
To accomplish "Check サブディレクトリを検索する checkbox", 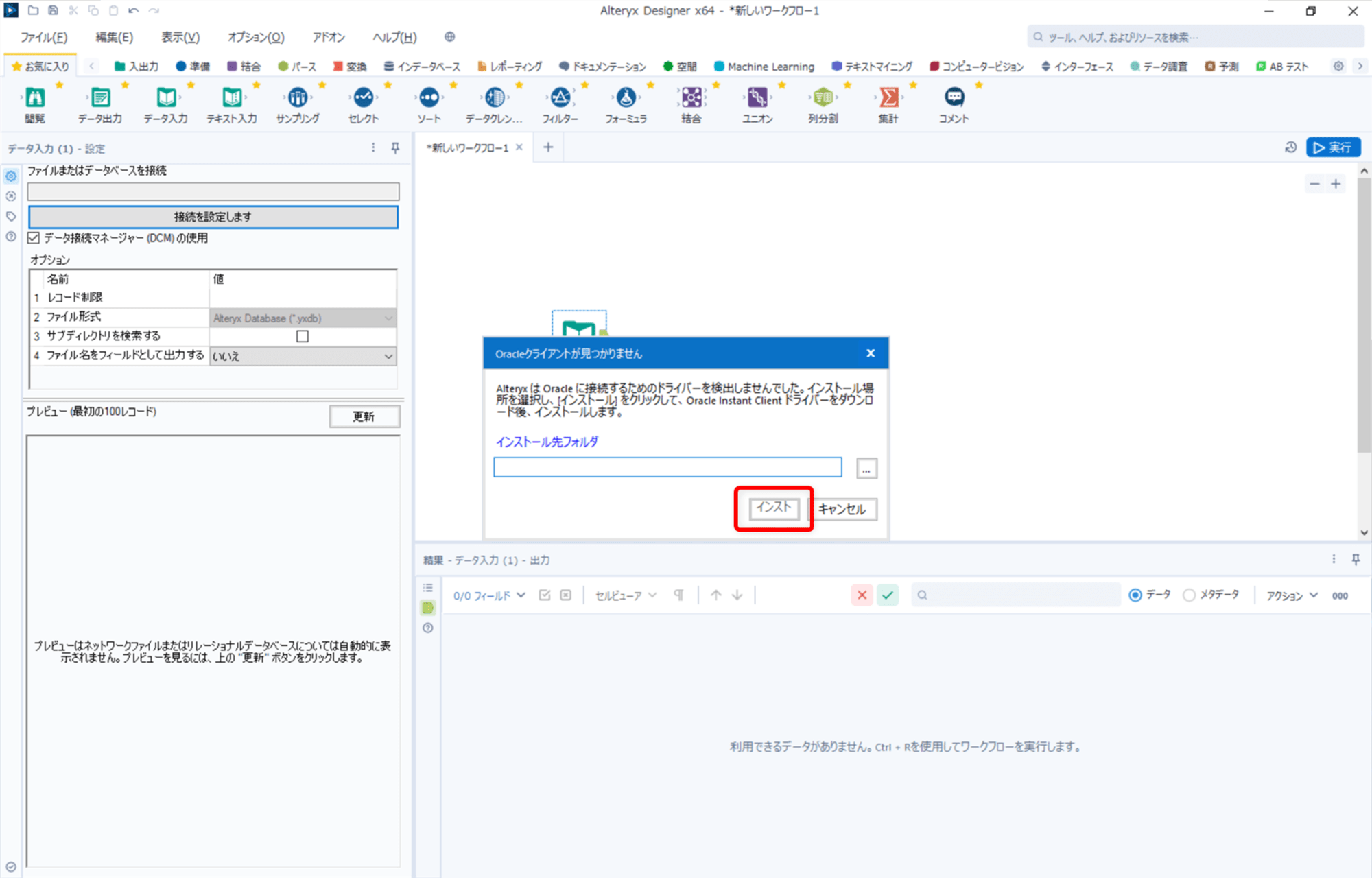I will 303,336.
